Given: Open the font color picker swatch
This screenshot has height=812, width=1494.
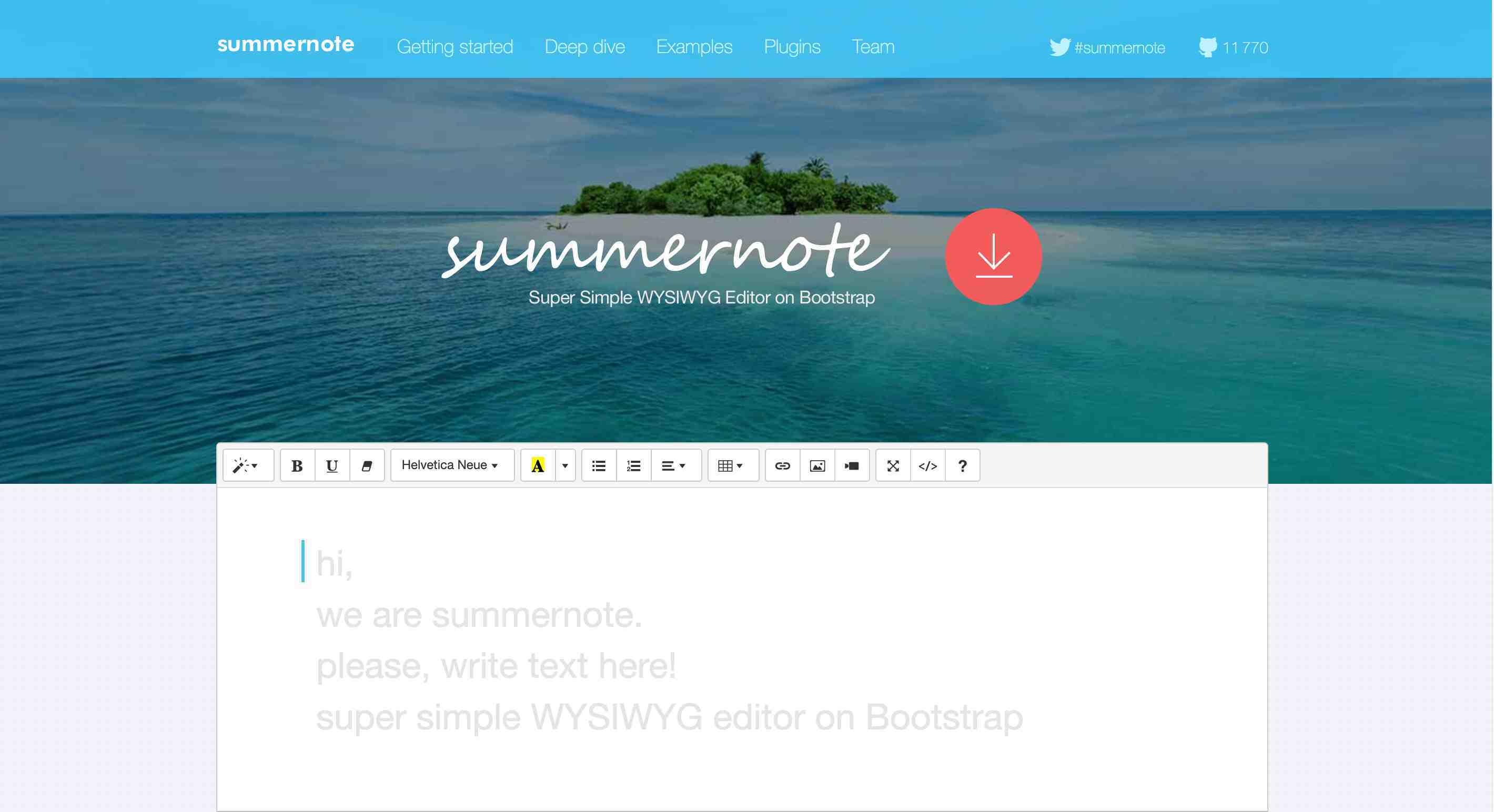Looking at the screenshot, I should point(537,464).
